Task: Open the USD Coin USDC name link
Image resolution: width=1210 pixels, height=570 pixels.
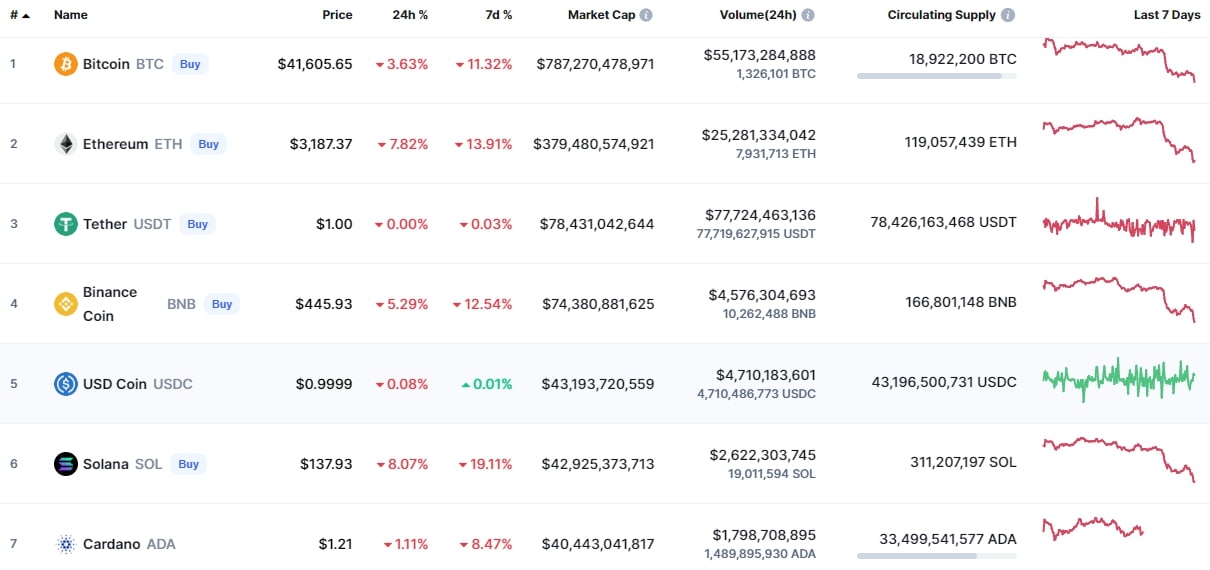Action: pyautogui.click(x=138, y=384)
